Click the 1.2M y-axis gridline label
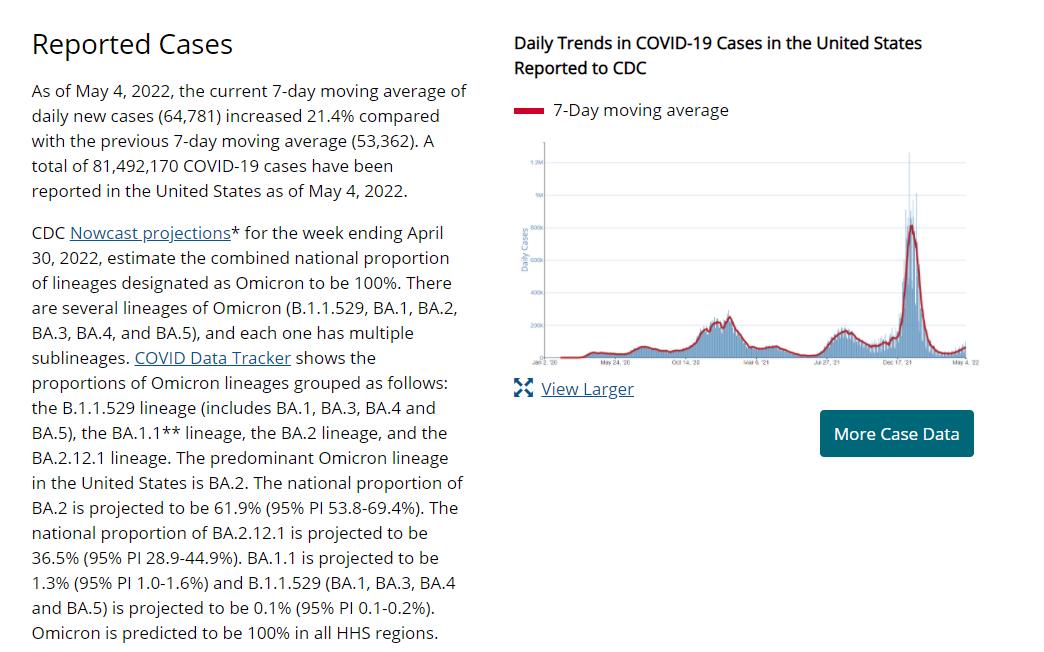The width and height of the screenshot is (1044, 652). pos(537,163)
